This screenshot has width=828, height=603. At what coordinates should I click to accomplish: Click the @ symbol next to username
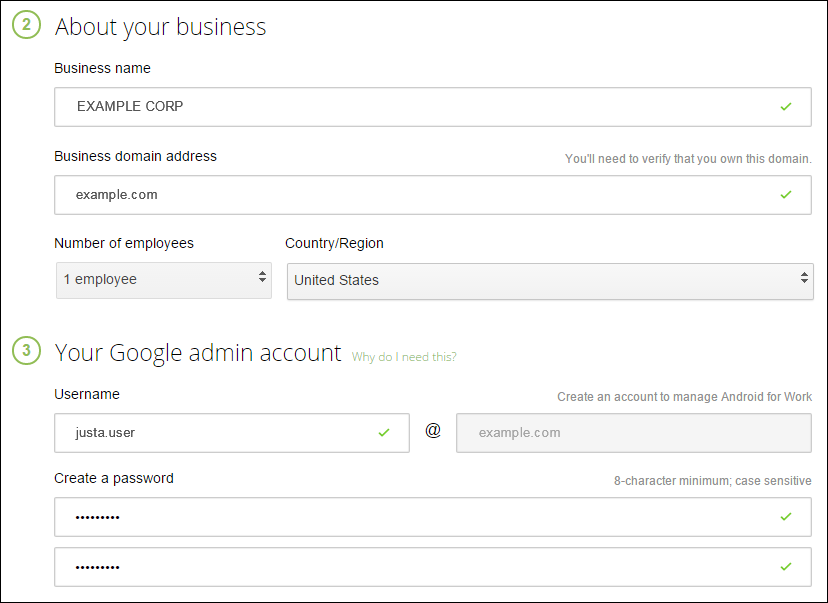pos(433,431)
